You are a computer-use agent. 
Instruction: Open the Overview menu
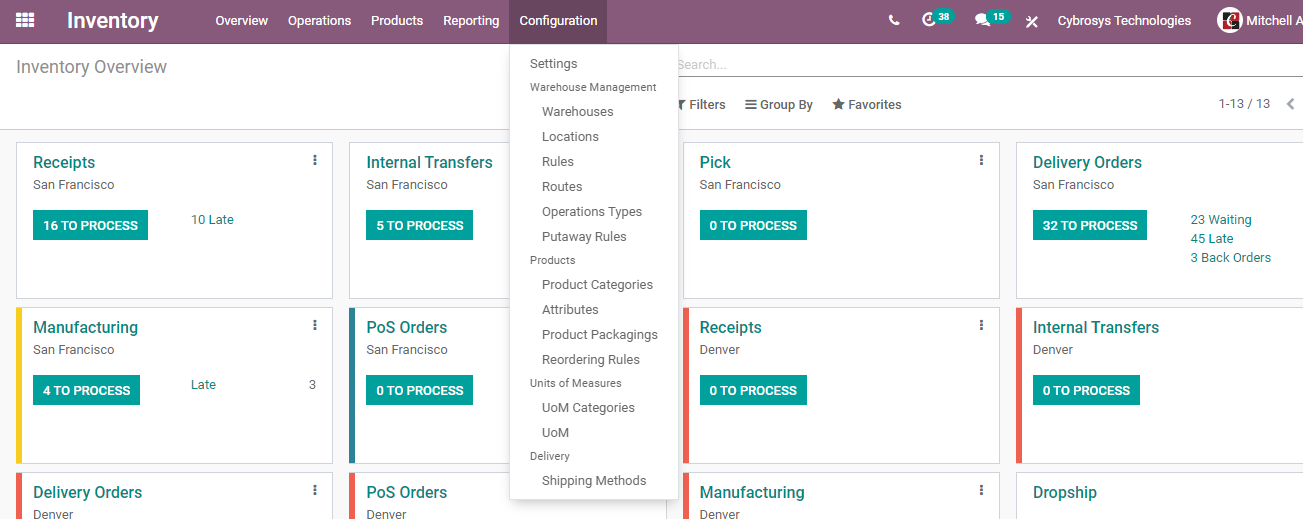pyautogui.click(x=242, y=20)
